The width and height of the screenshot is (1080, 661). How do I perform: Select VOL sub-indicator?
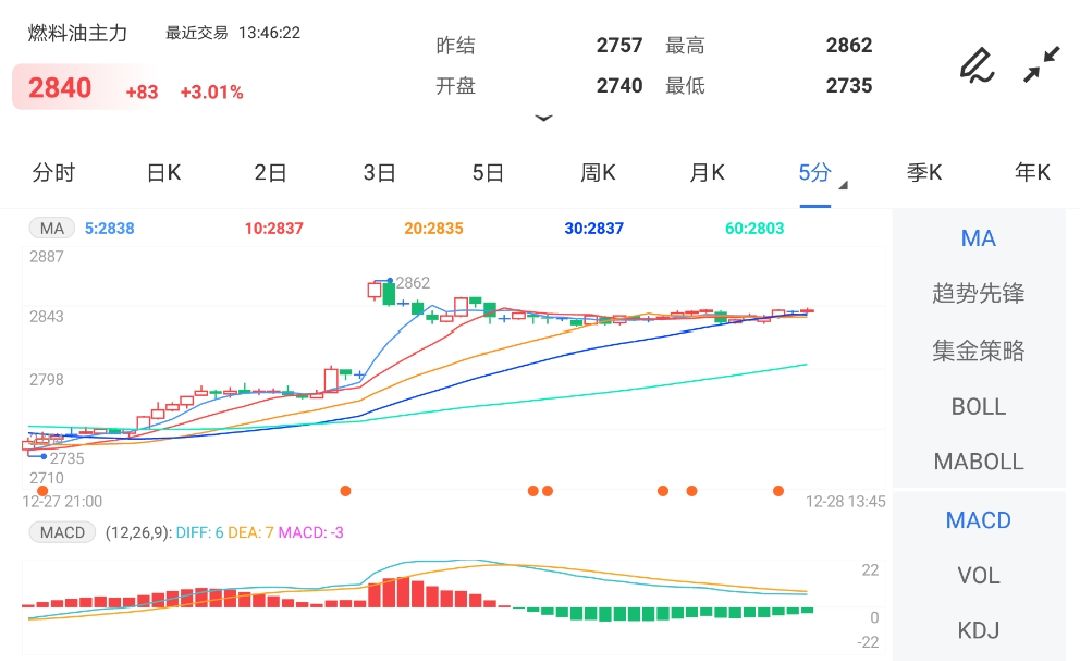click(x=978, y=575)
